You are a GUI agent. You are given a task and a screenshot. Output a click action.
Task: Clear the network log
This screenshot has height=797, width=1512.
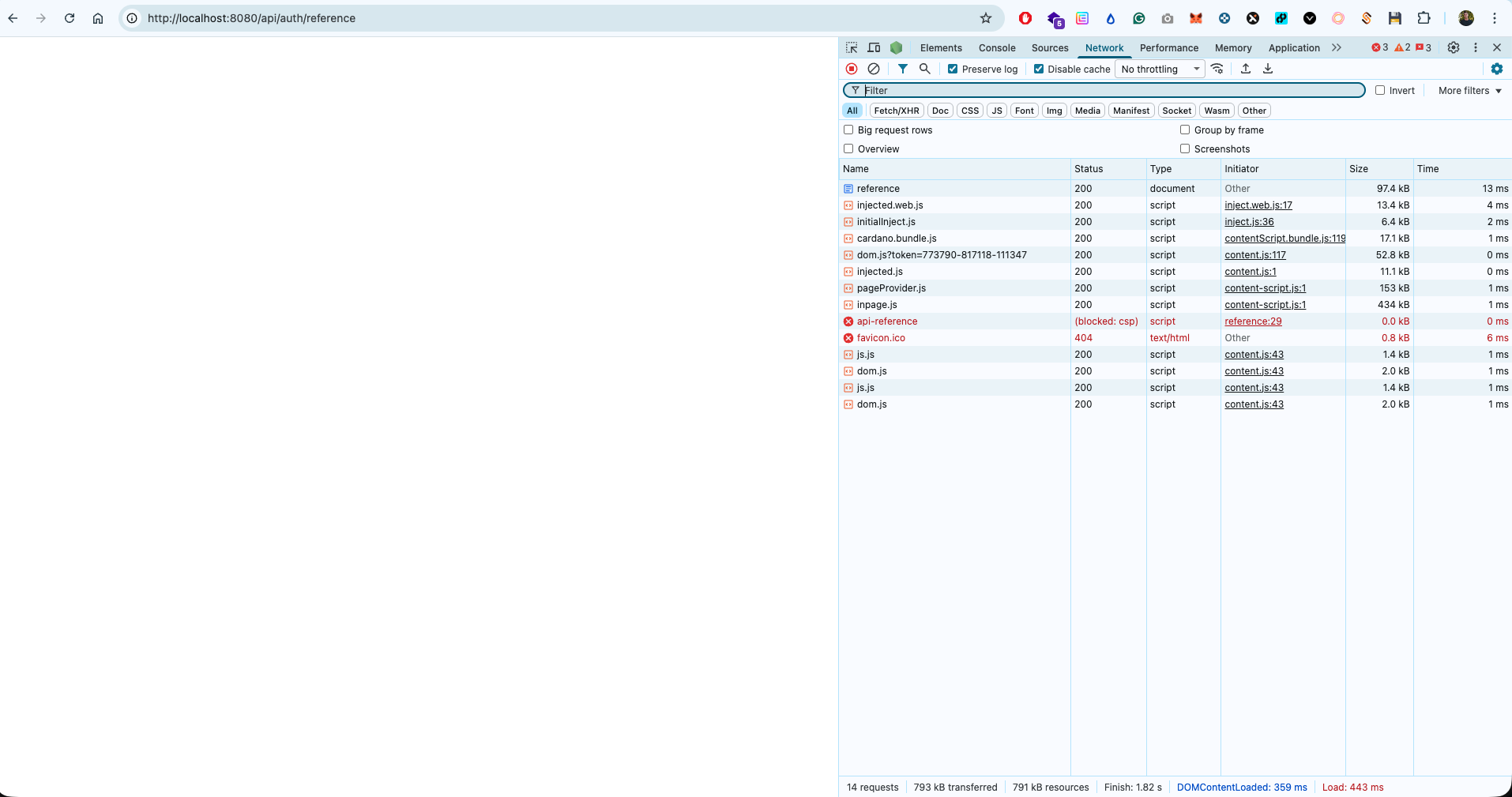pyautogui.click(x=874, y=69)
